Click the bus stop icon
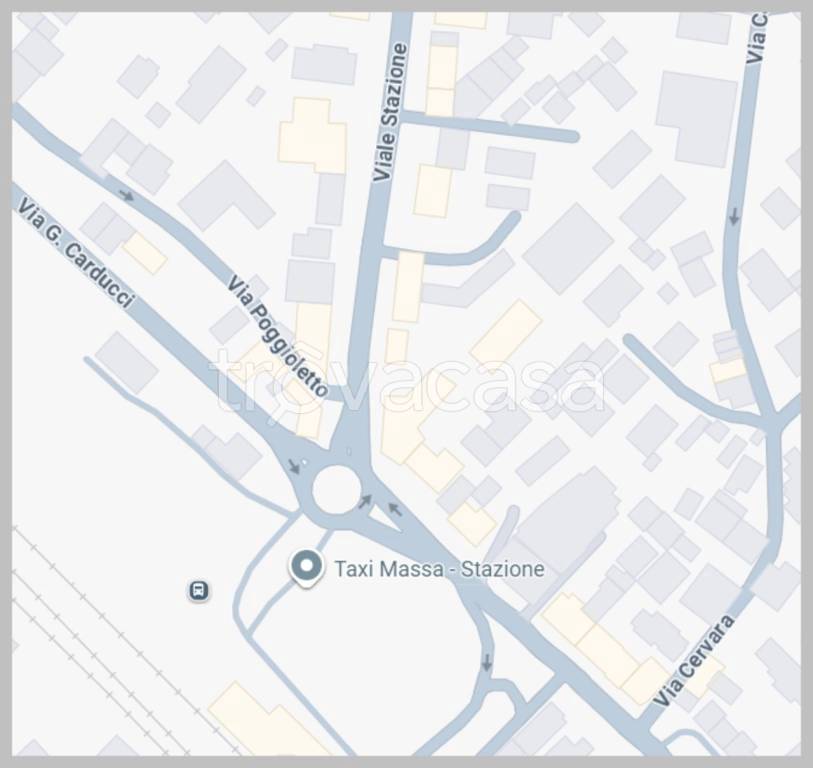Viewport: 813px width, 768px height. [199, 591]
